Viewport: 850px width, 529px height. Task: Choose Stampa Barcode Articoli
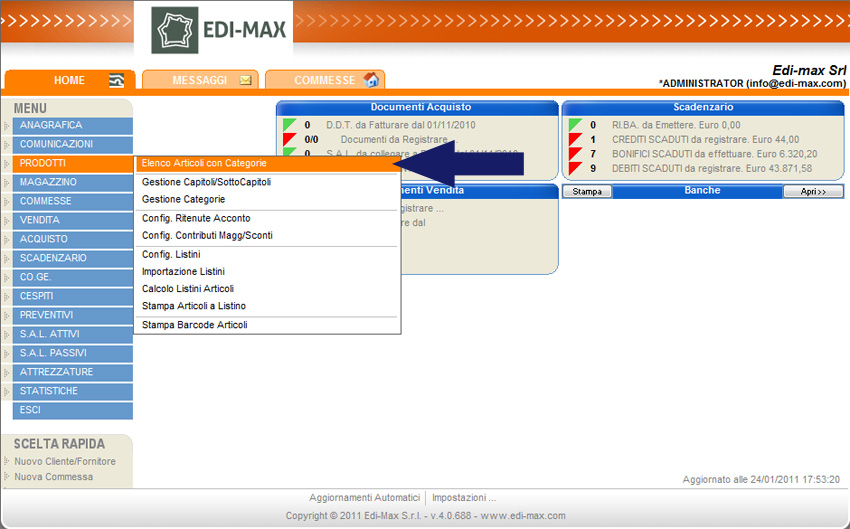194,325
